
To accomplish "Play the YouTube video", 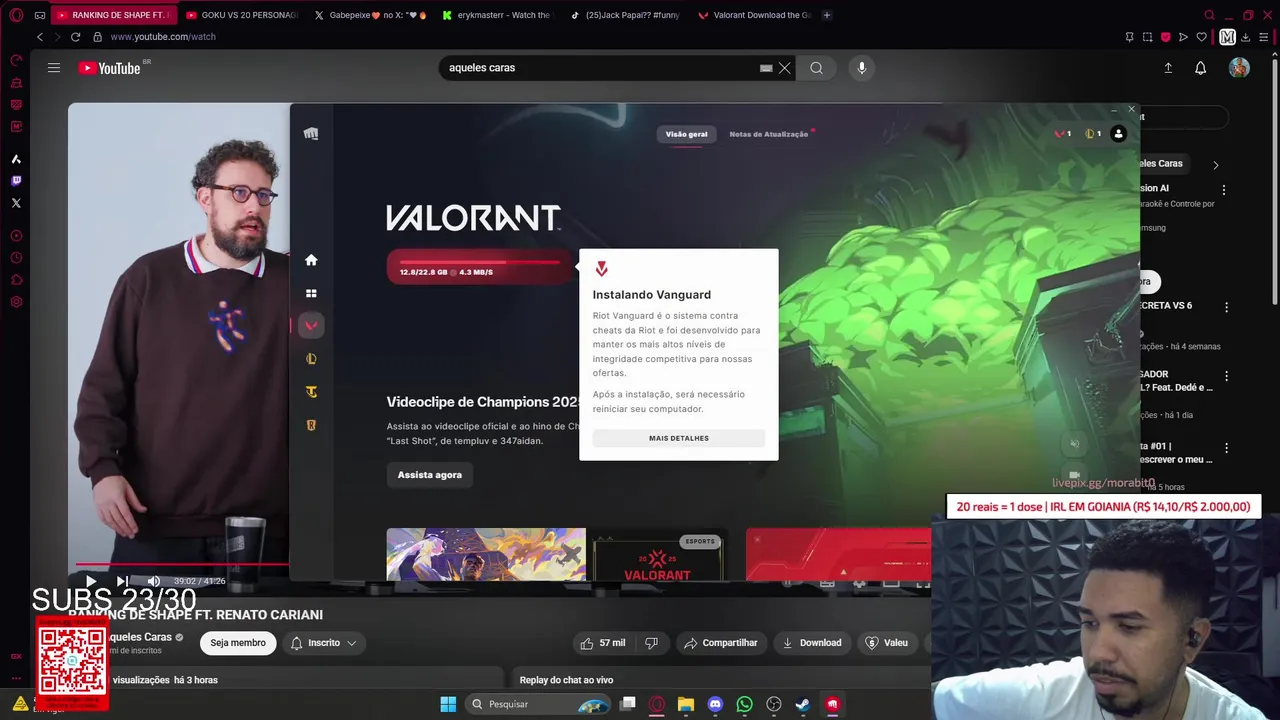I will click(91, 581).
